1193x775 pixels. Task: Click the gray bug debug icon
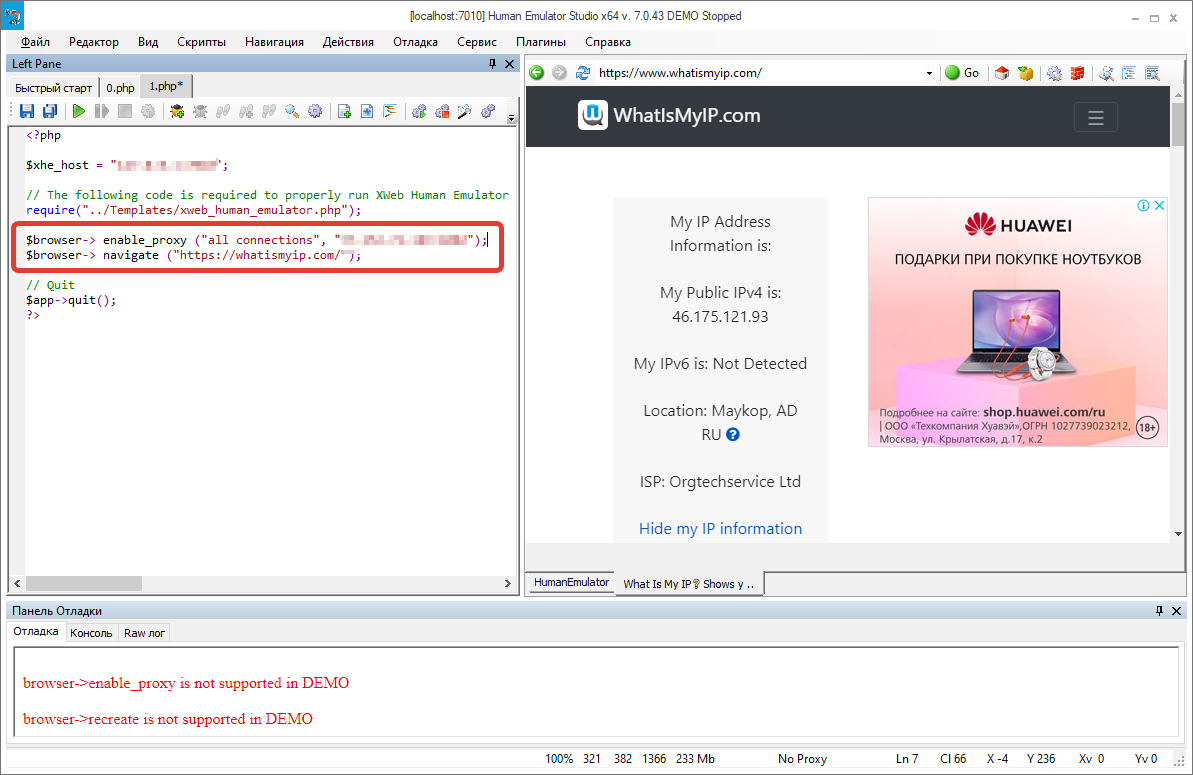[x=200, y=111]
